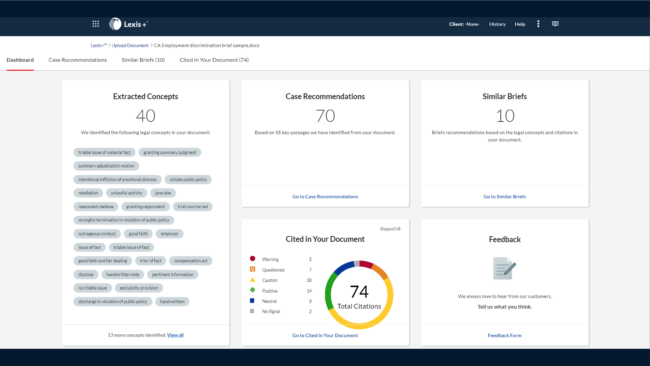The height and width of the screenshot is (366, 650).
Task: Click the orange Questioned signal icon
Action: (252, 269)
